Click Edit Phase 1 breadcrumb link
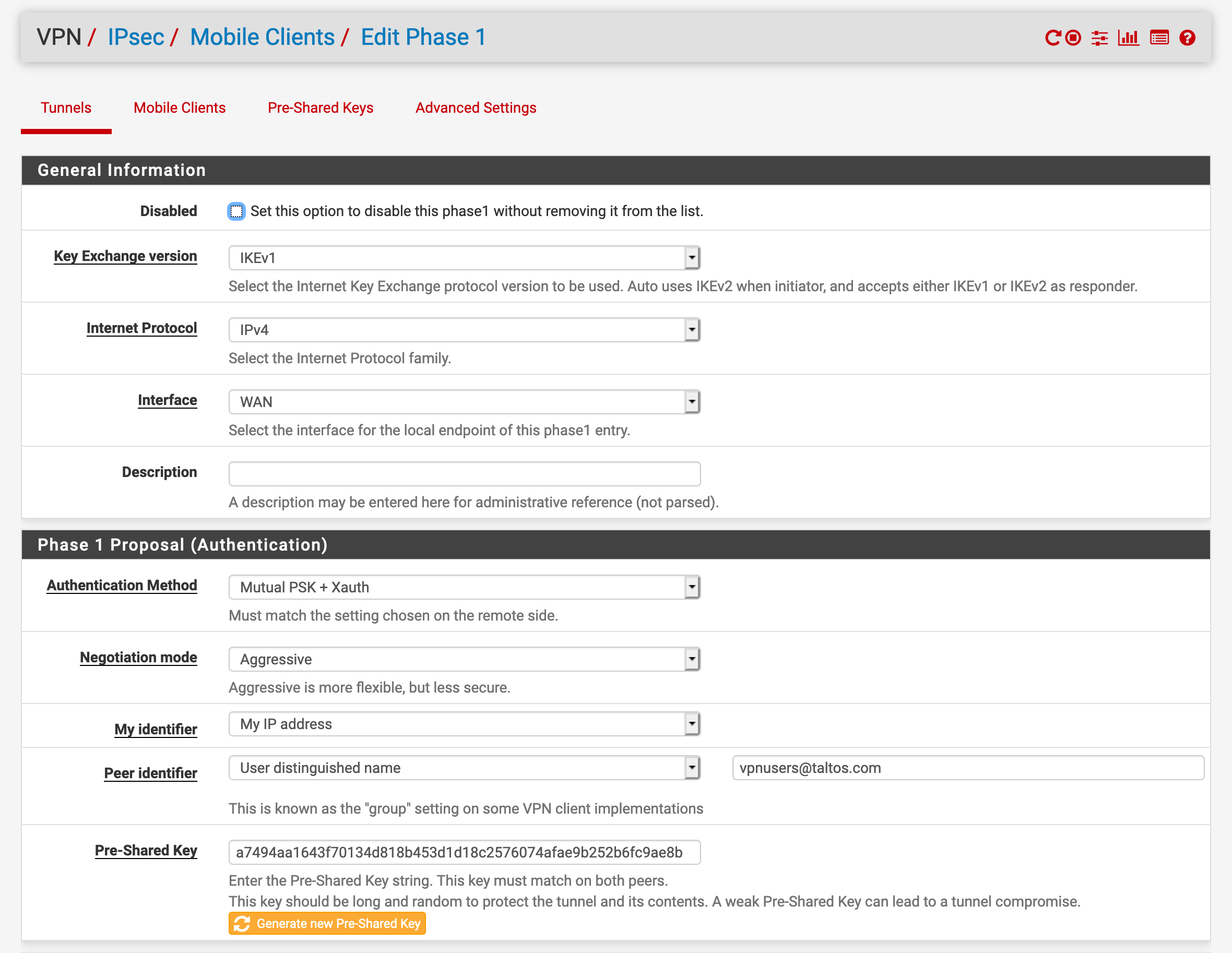The height and width of the screenshot is (953, 1232). (423, 37)
